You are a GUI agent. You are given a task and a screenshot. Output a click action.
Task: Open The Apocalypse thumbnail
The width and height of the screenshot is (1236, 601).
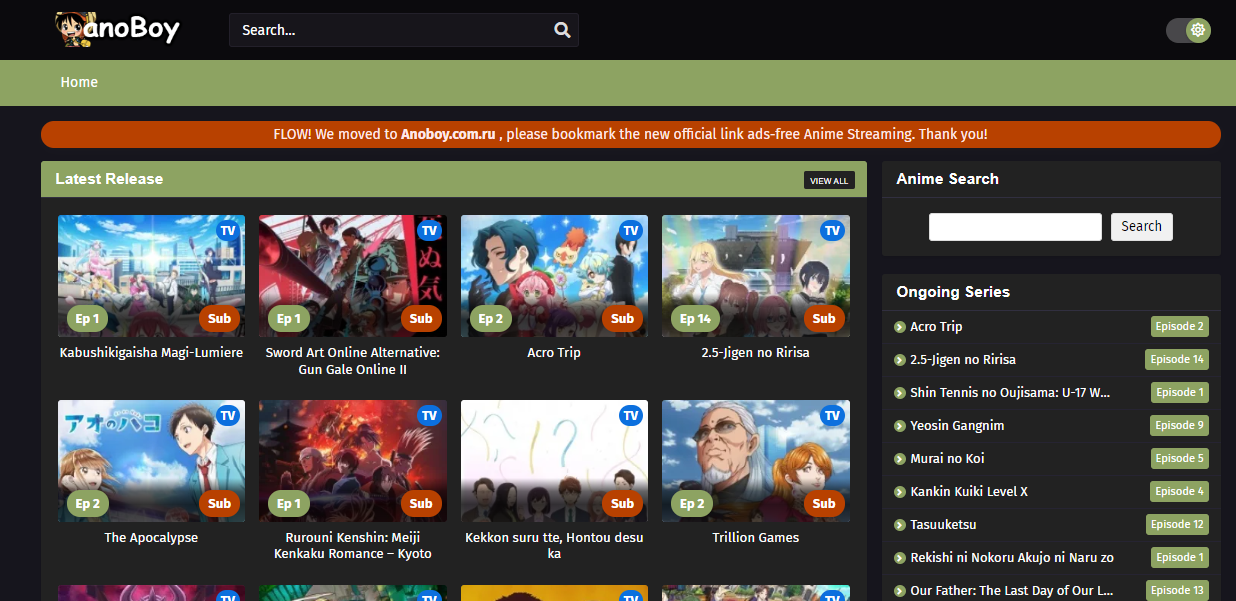click(151, 461)
